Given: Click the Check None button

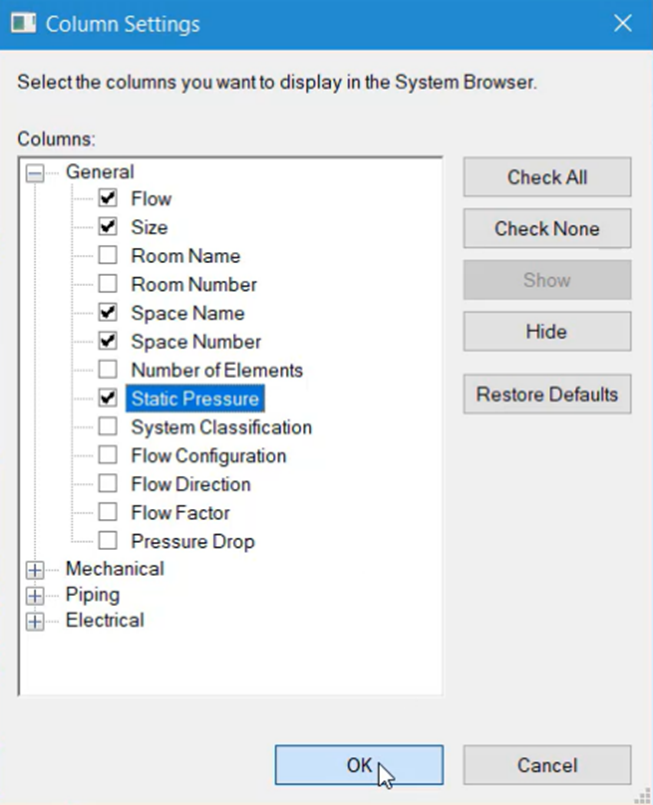Looking at the screenshot, I should pos(547,228).
